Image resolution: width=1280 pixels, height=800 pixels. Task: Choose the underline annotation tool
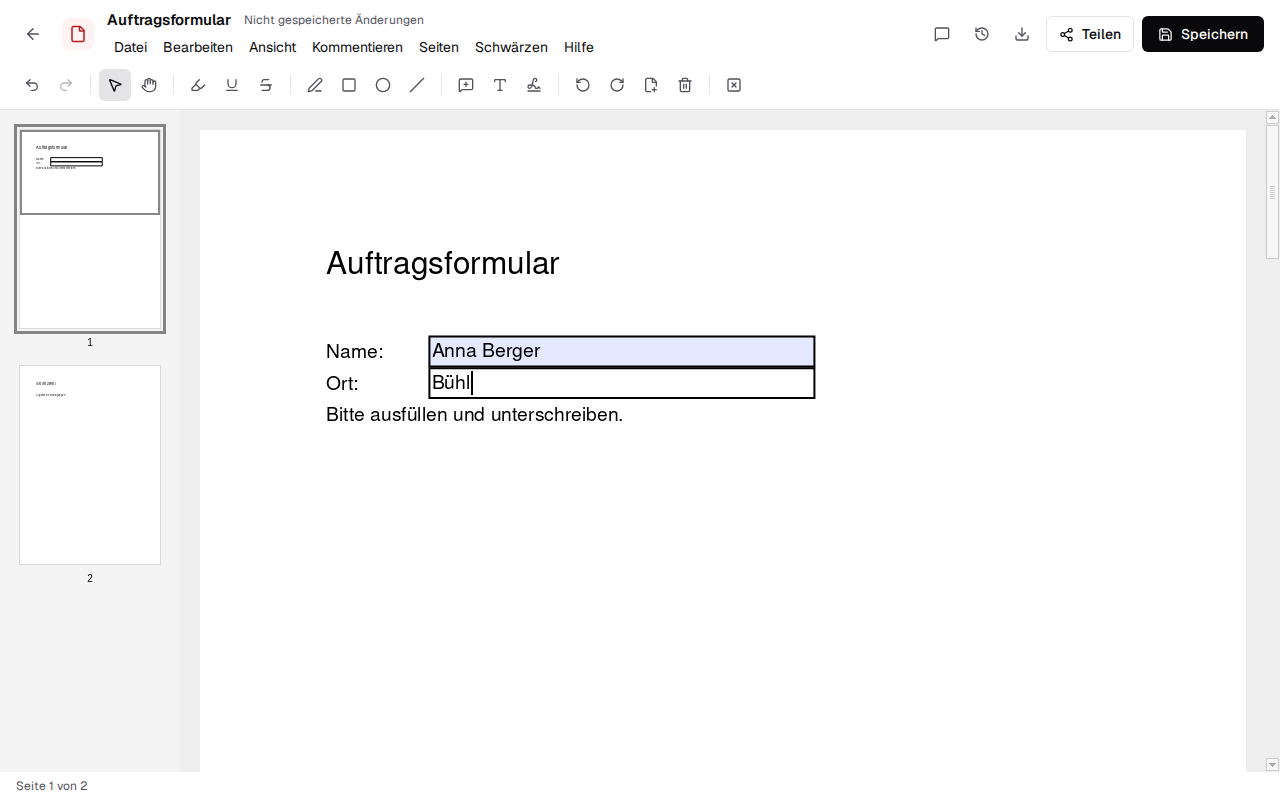point(232,85)
